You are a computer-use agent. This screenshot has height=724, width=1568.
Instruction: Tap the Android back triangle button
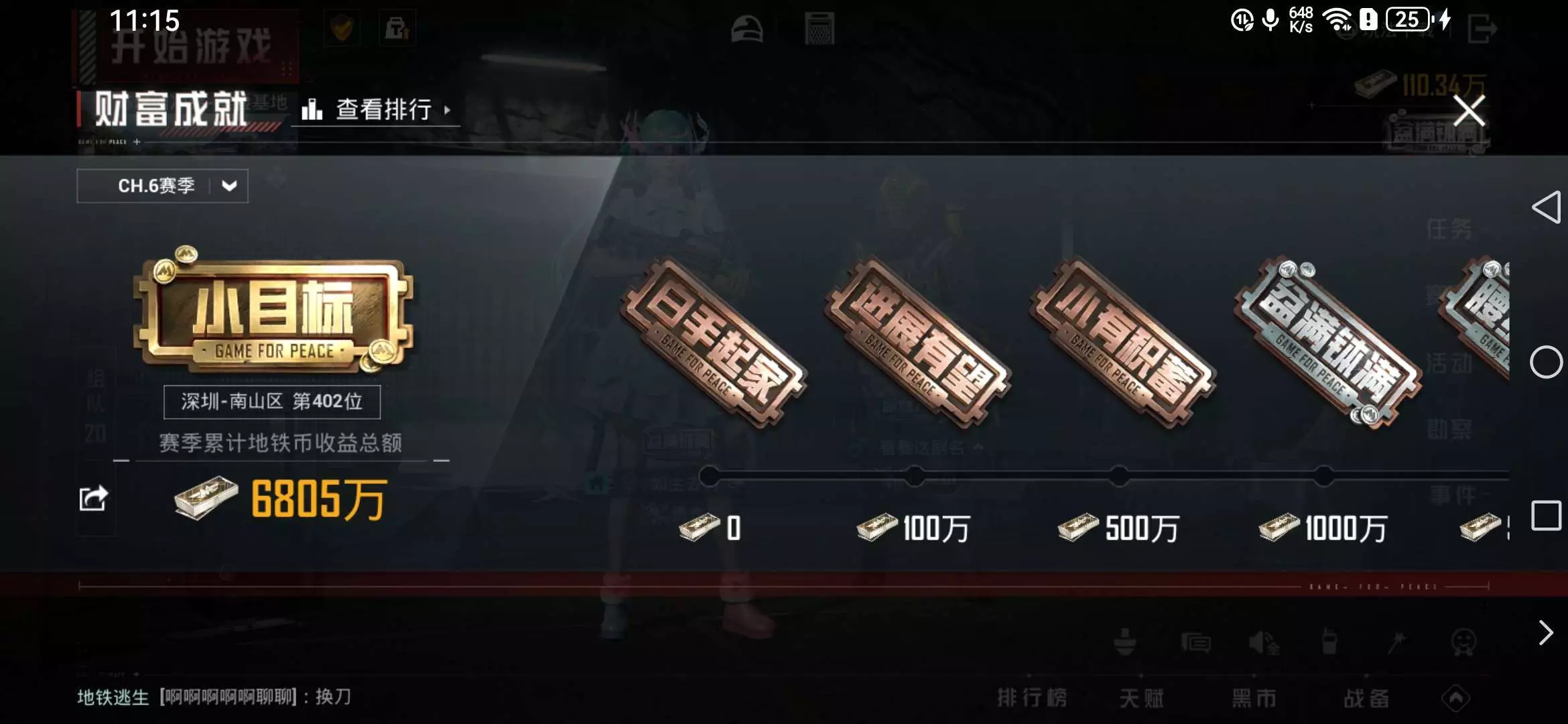pyautogui.click(x=1547, y=207)
